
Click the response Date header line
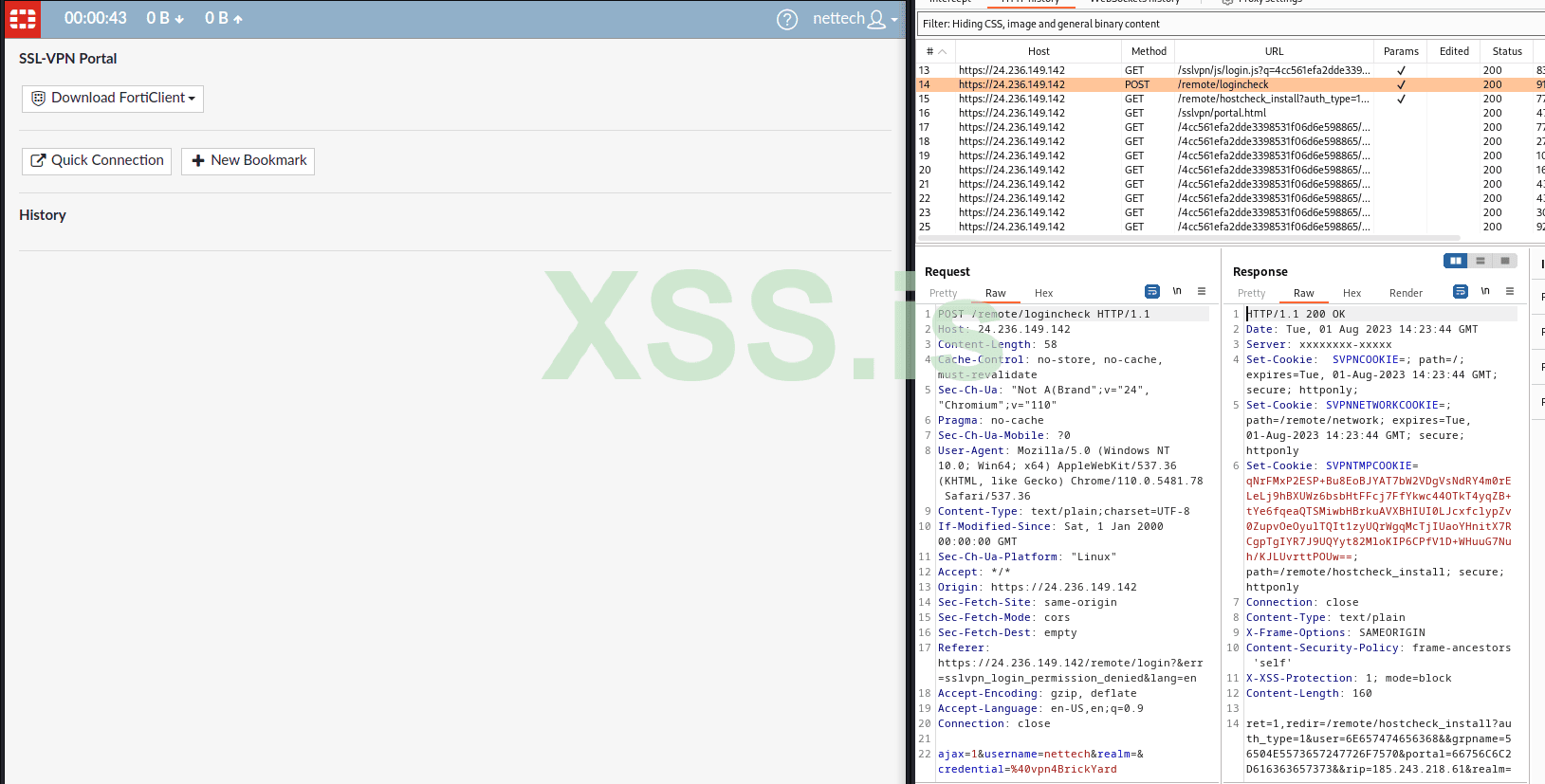(1362, 329)
